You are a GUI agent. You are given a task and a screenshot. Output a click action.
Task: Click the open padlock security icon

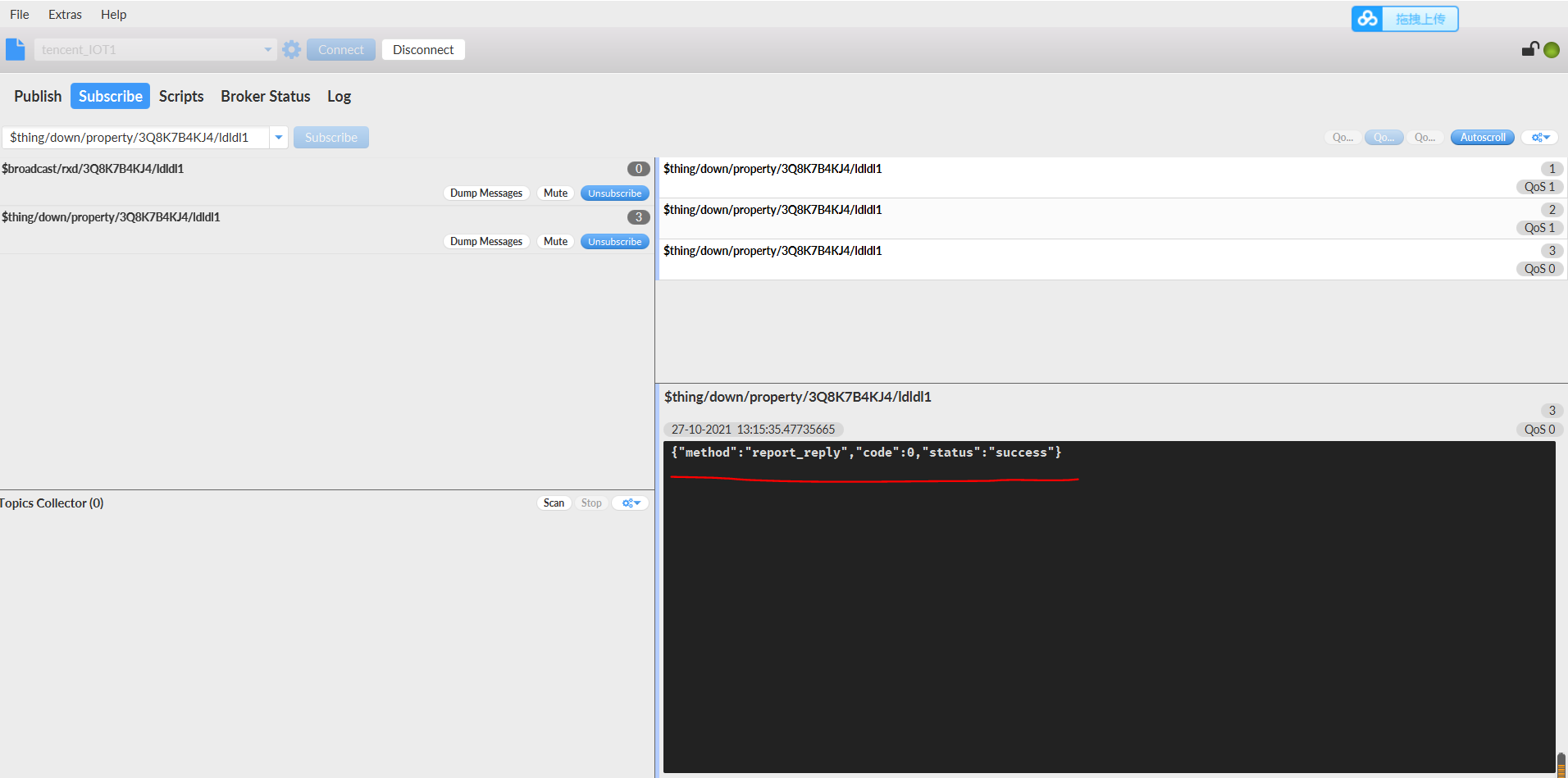click(x=1529, y=49)
